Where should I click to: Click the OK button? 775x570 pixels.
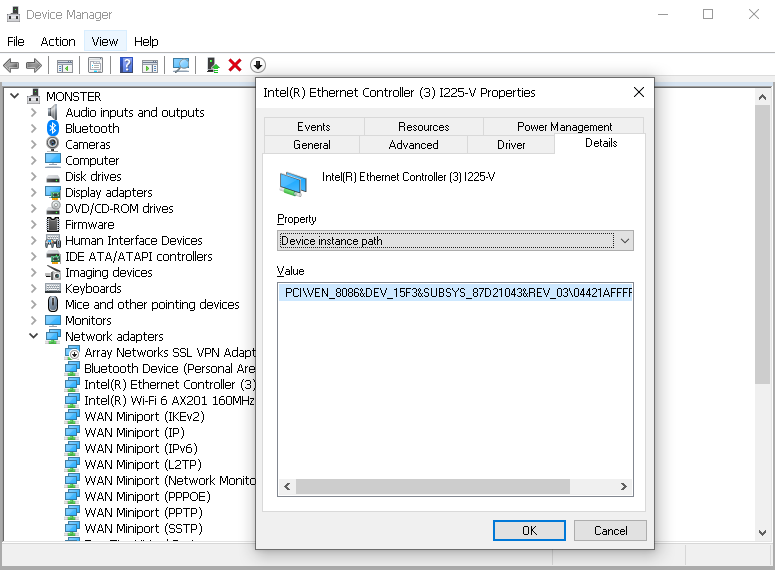coord(529,530)
